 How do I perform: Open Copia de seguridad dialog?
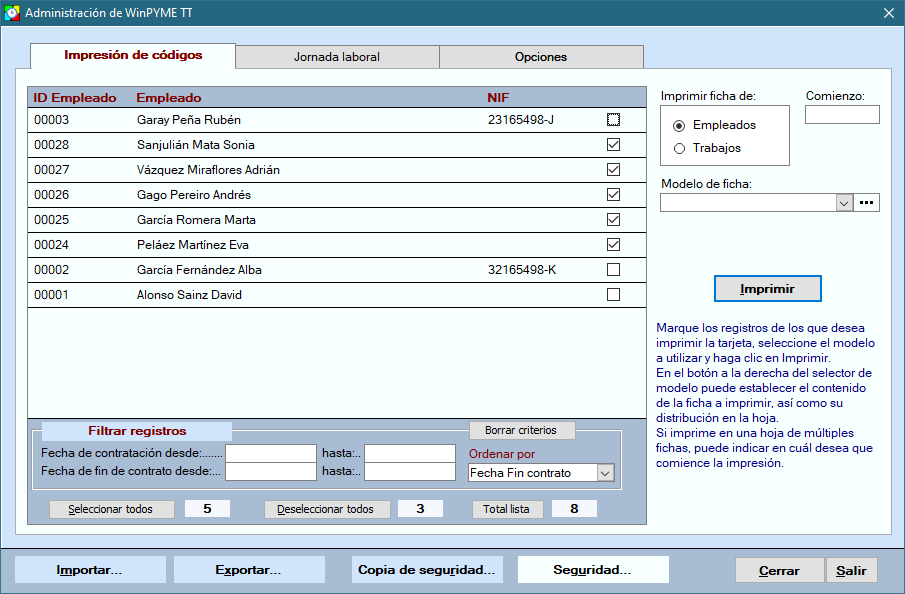pos(427,570)
